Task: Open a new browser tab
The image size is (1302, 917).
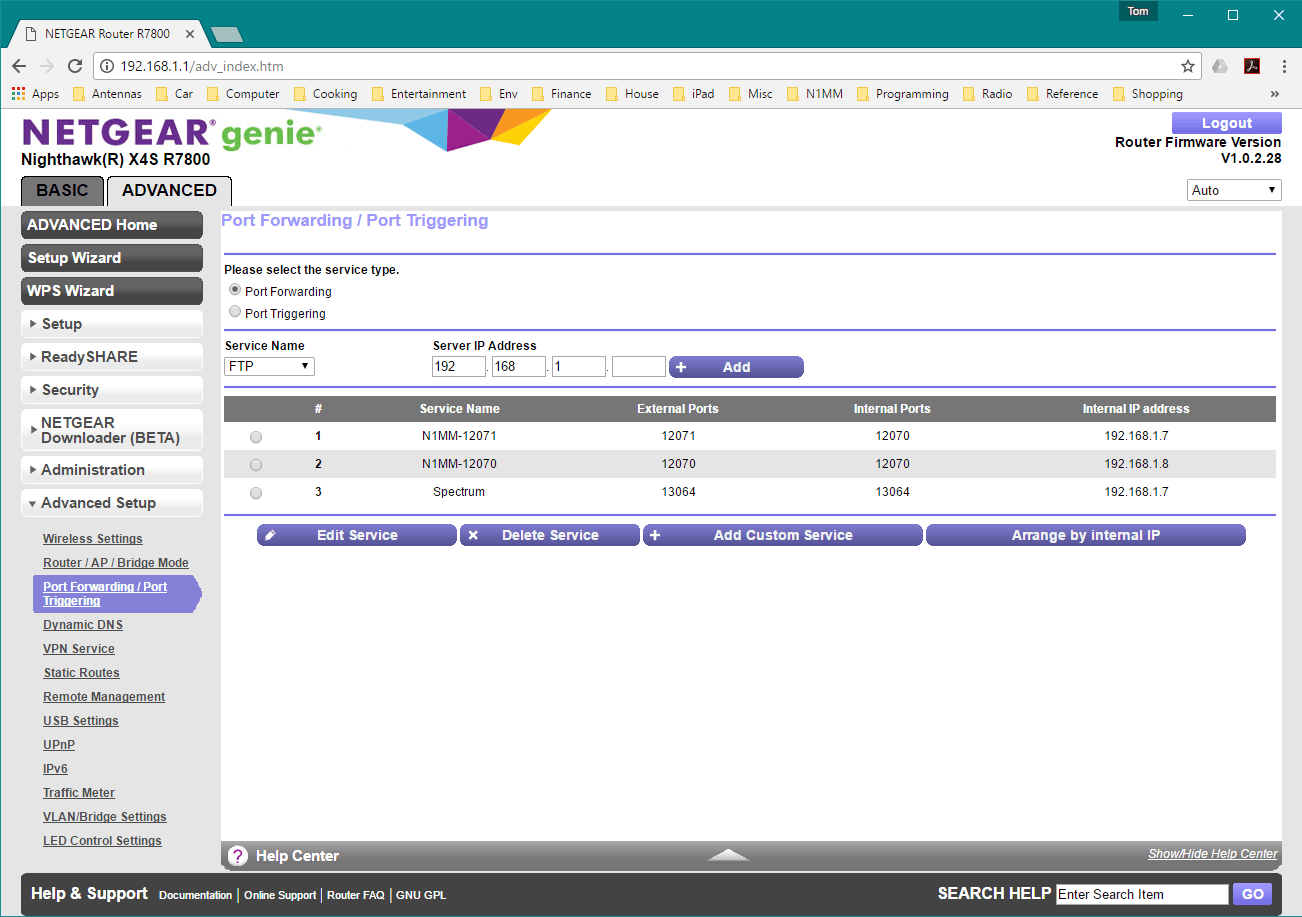Action: click(x=227, y=34)
